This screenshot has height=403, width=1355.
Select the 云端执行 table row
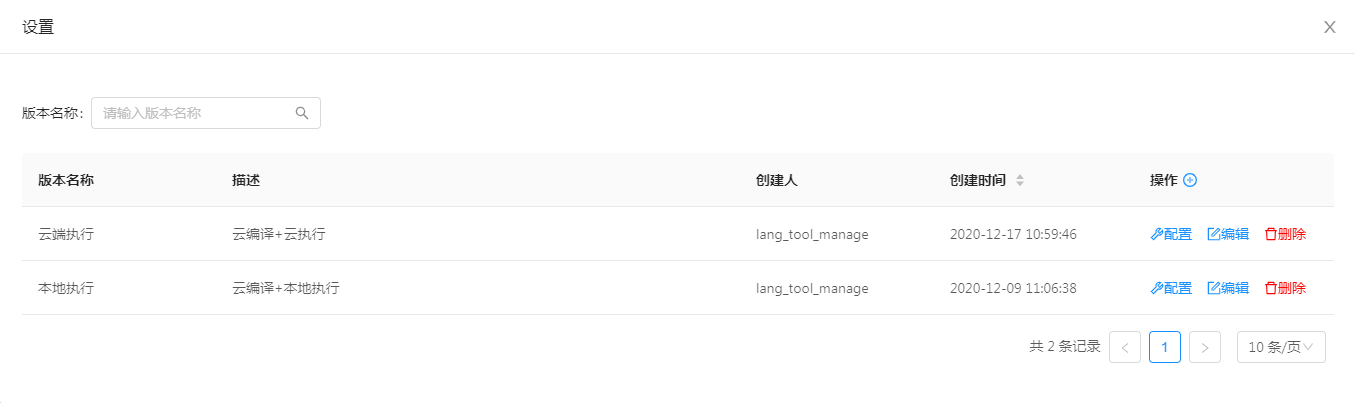click(678, 234)
